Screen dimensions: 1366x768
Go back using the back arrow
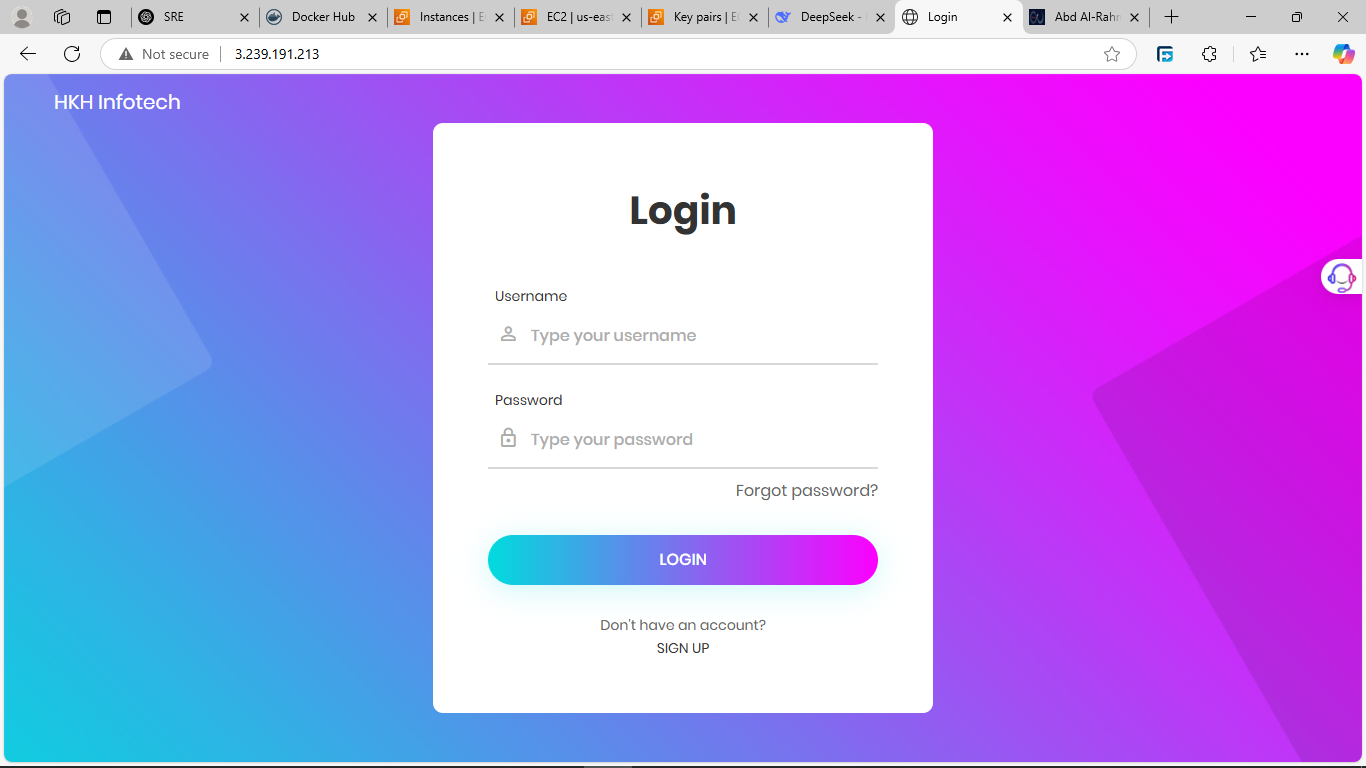click(28, 54)
